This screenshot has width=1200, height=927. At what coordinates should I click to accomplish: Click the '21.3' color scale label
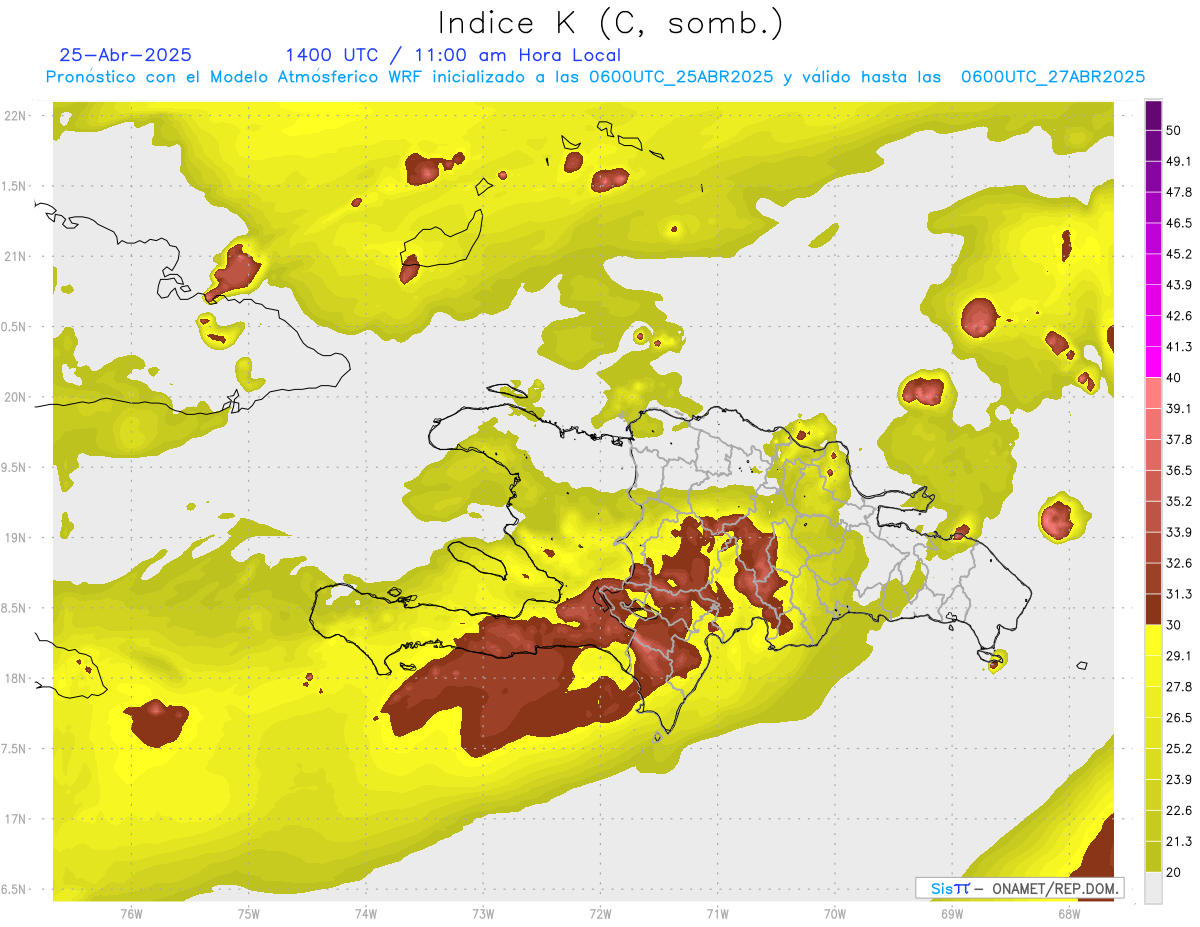1178,842
